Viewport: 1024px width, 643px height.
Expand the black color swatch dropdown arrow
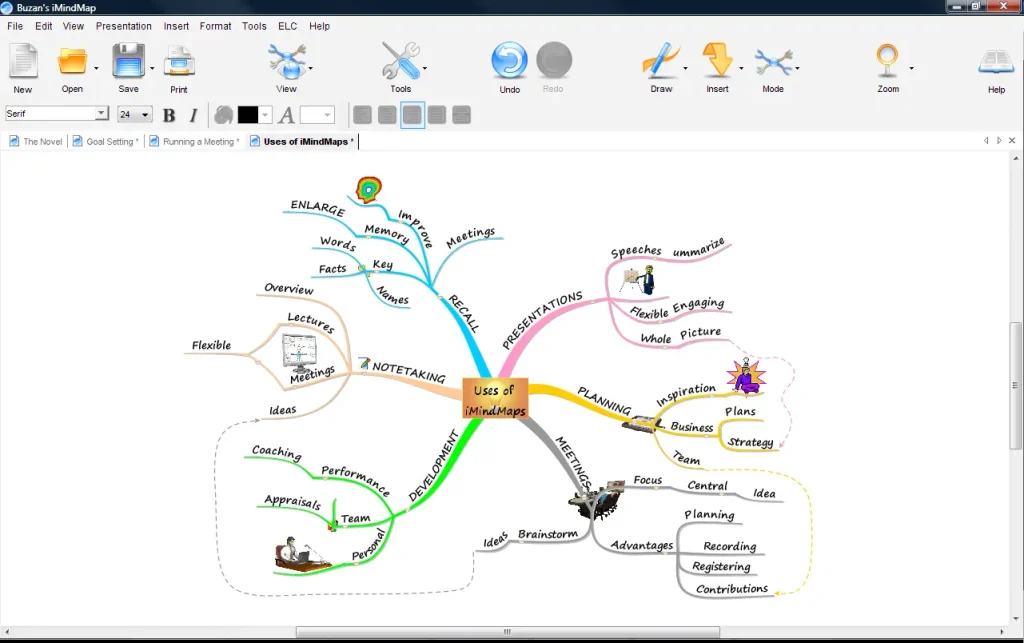point(264,115)
